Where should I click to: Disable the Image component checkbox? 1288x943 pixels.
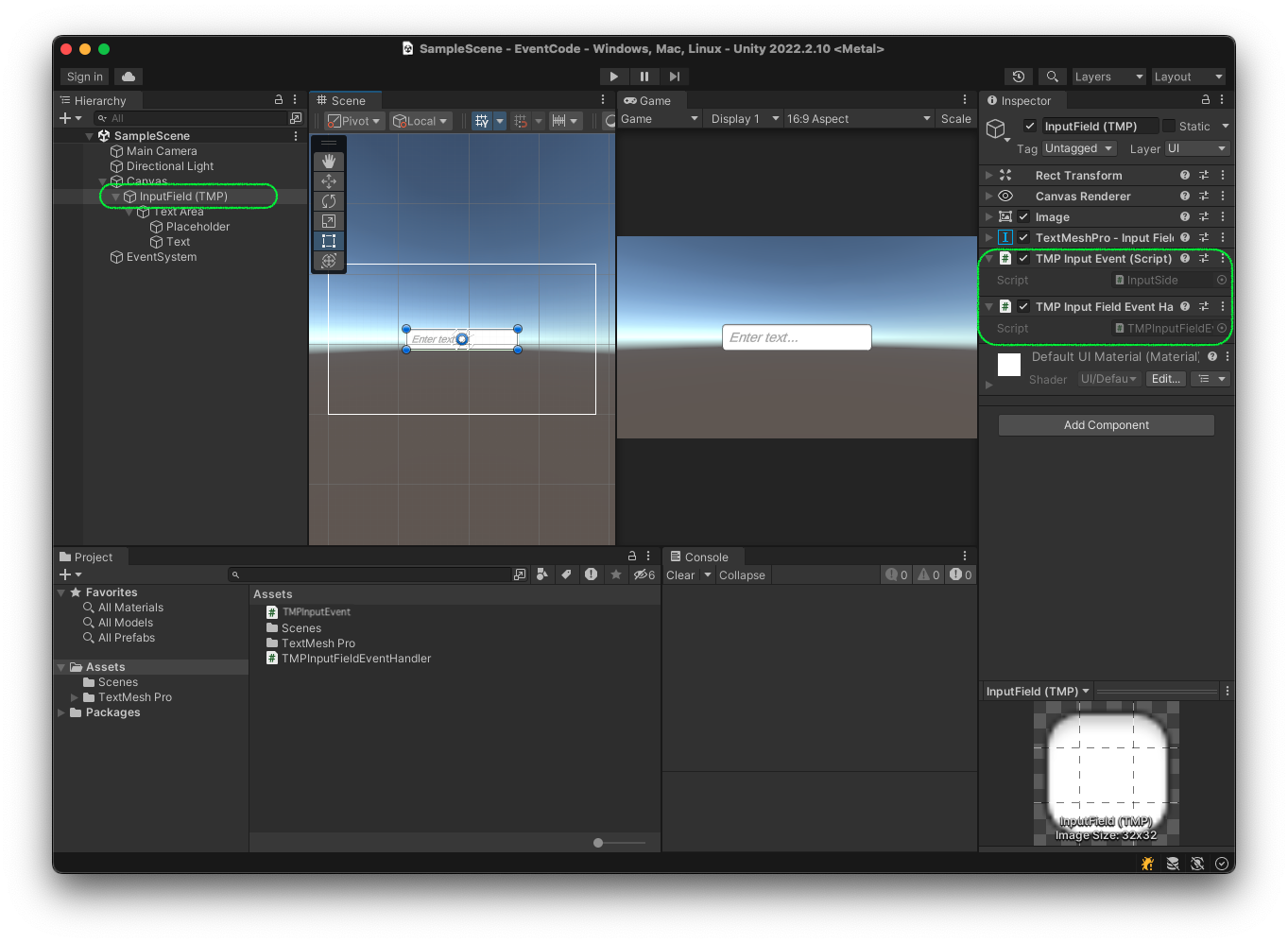coord(1023,216)
